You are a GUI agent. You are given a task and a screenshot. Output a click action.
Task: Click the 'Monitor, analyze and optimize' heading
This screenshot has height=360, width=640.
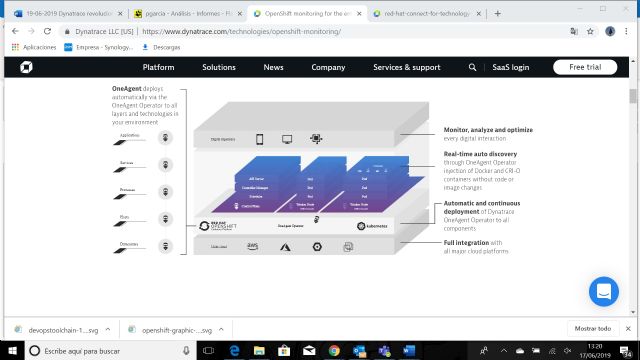[x=488, y=130]
